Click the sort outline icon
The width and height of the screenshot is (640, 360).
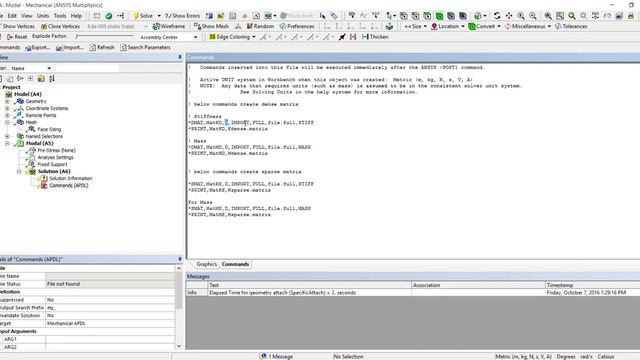coord(52,78)
